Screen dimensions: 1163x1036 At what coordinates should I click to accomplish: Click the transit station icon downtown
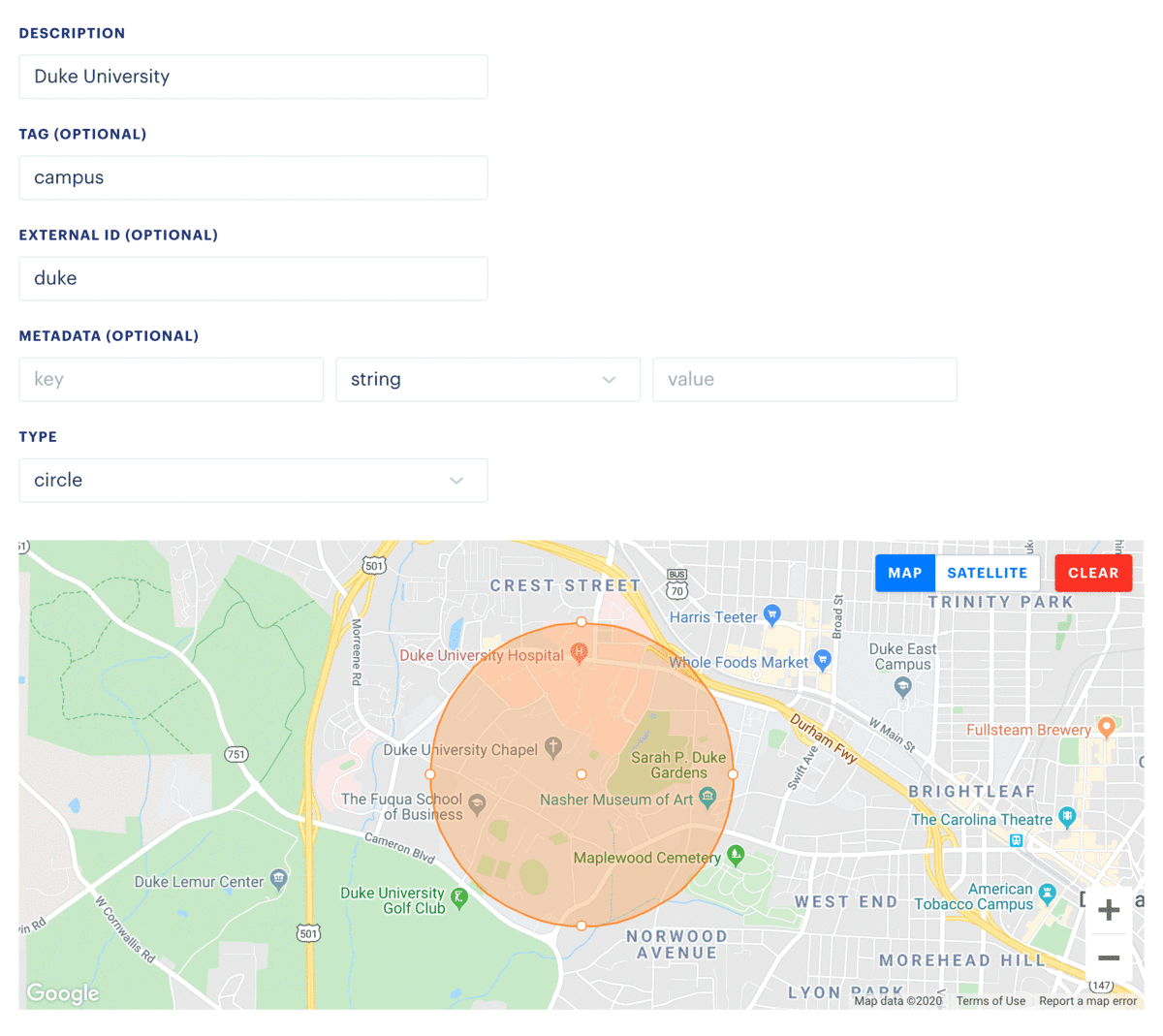pyautogui.click(x=1016, y=840)
